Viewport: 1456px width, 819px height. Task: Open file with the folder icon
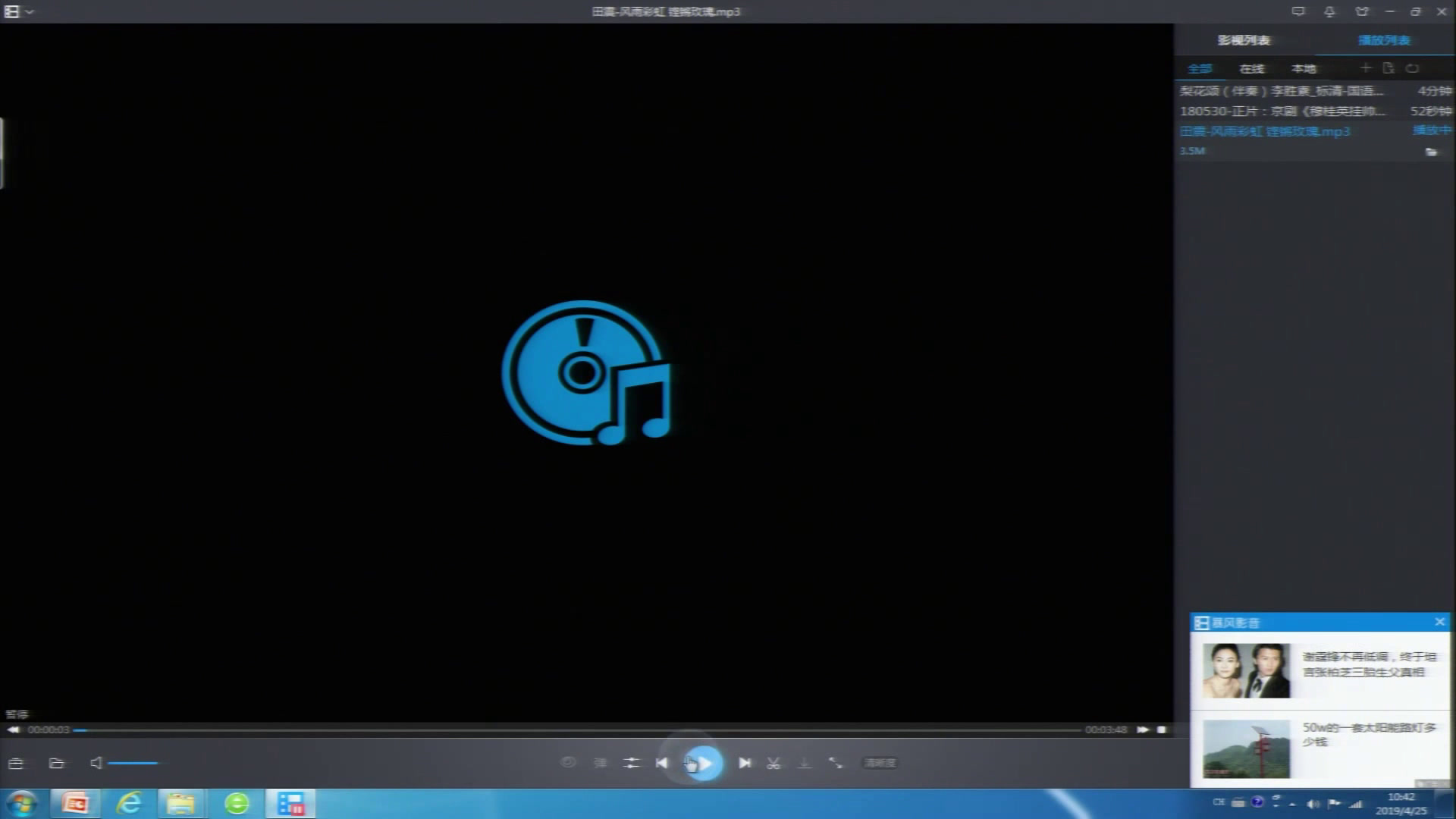click(56, 763)
